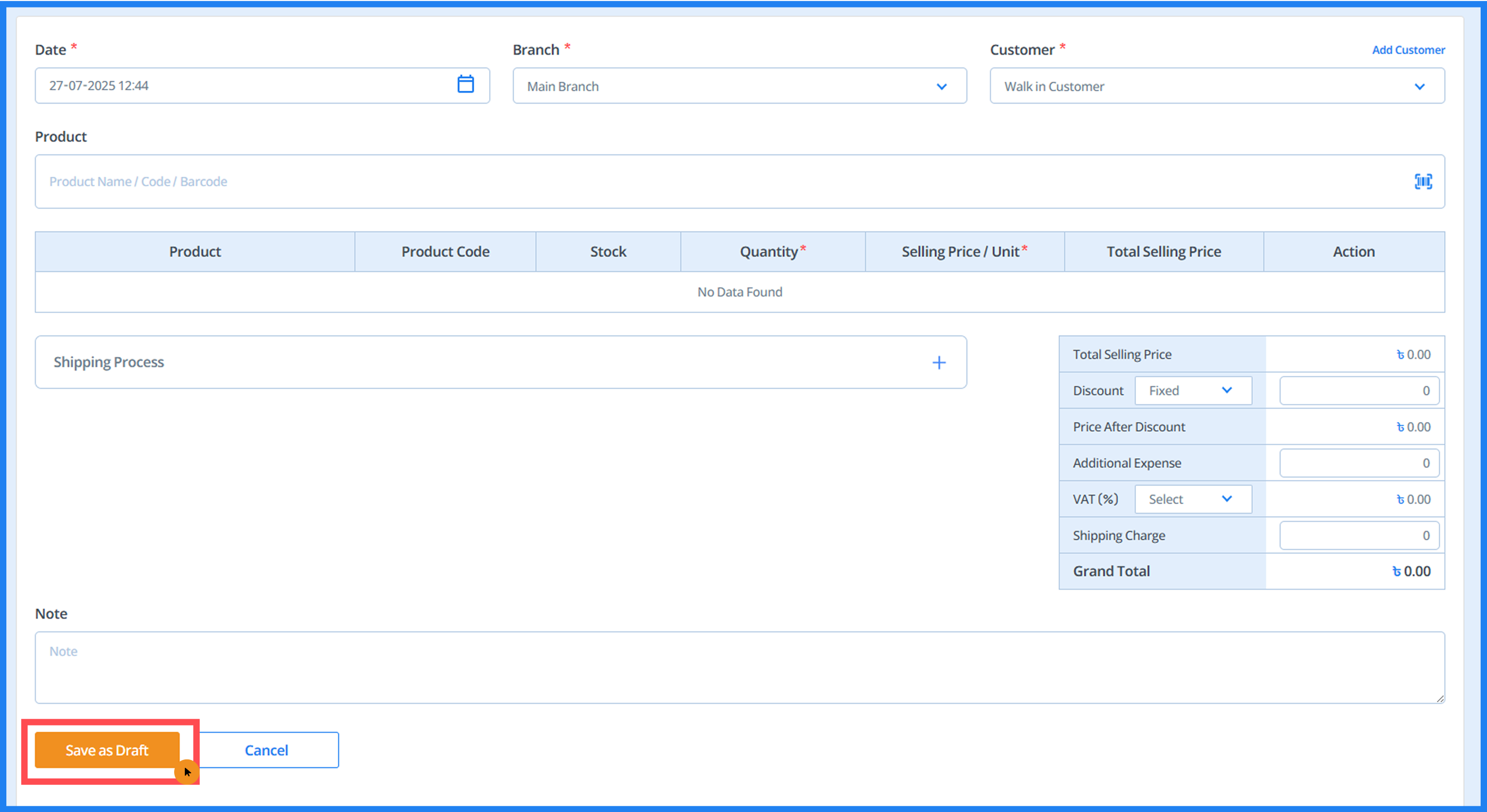Select the Total Selling Price column header
Image resolution: width=1487 pixels, height=812 pixels.
click(x=1163, y=251)
